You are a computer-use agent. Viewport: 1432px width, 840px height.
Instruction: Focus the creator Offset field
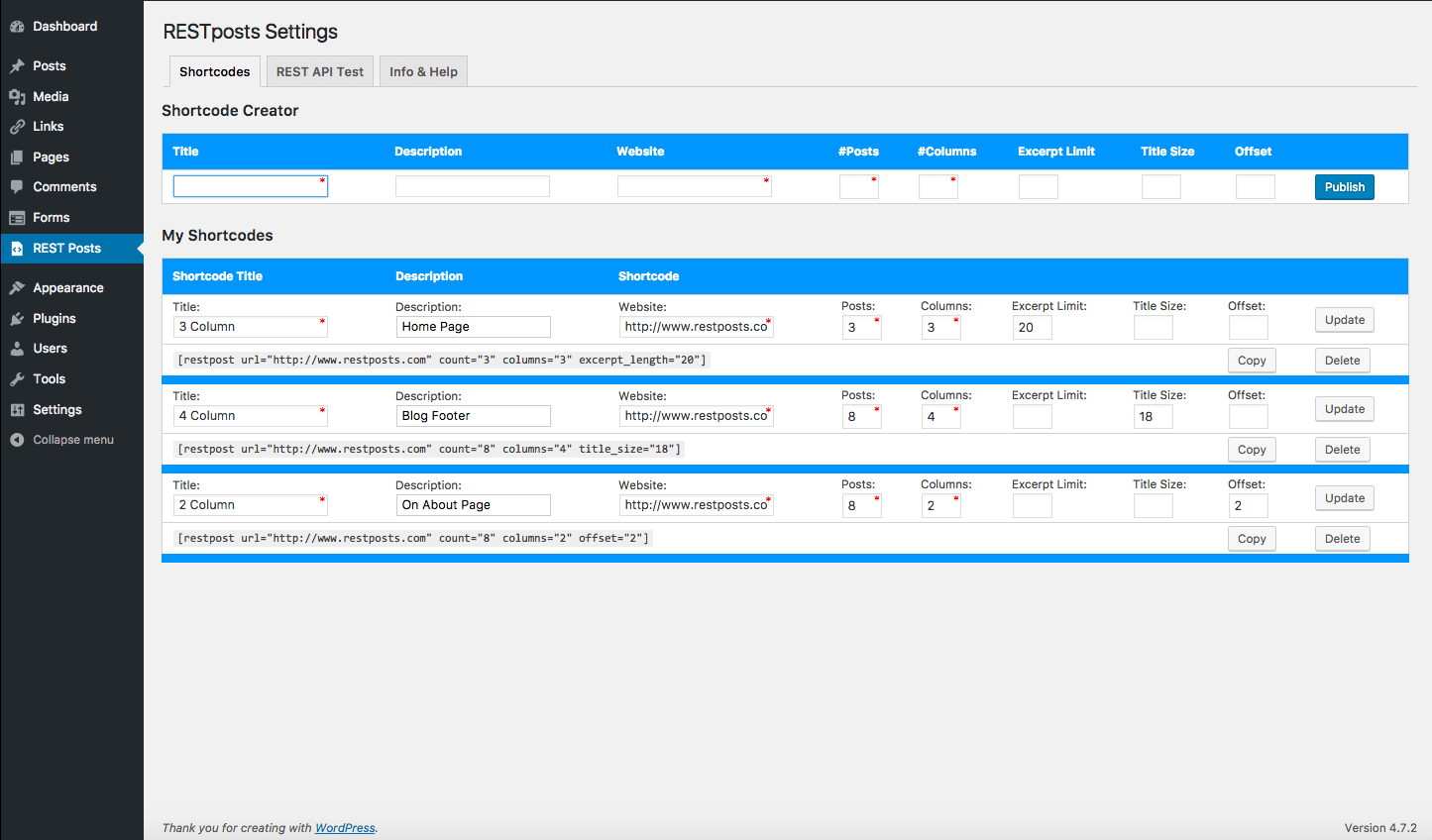click(1256, 186)
